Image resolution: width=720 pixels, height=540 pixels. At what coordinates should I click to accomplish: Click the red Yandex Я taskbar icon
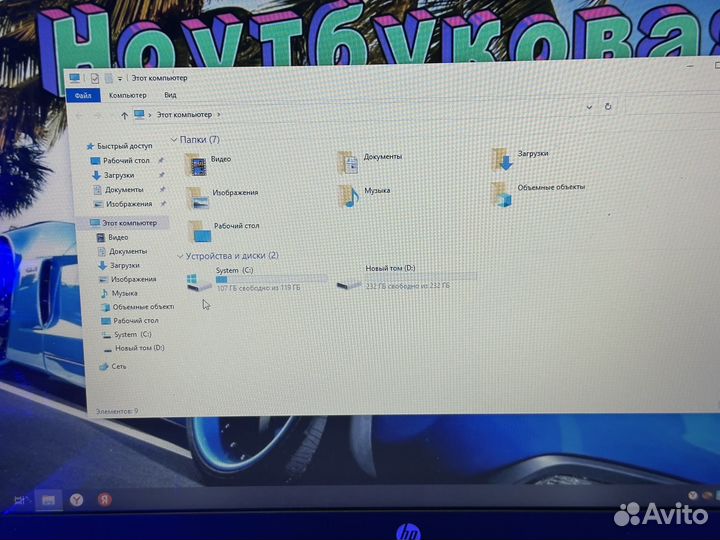(x=105, y=499)
